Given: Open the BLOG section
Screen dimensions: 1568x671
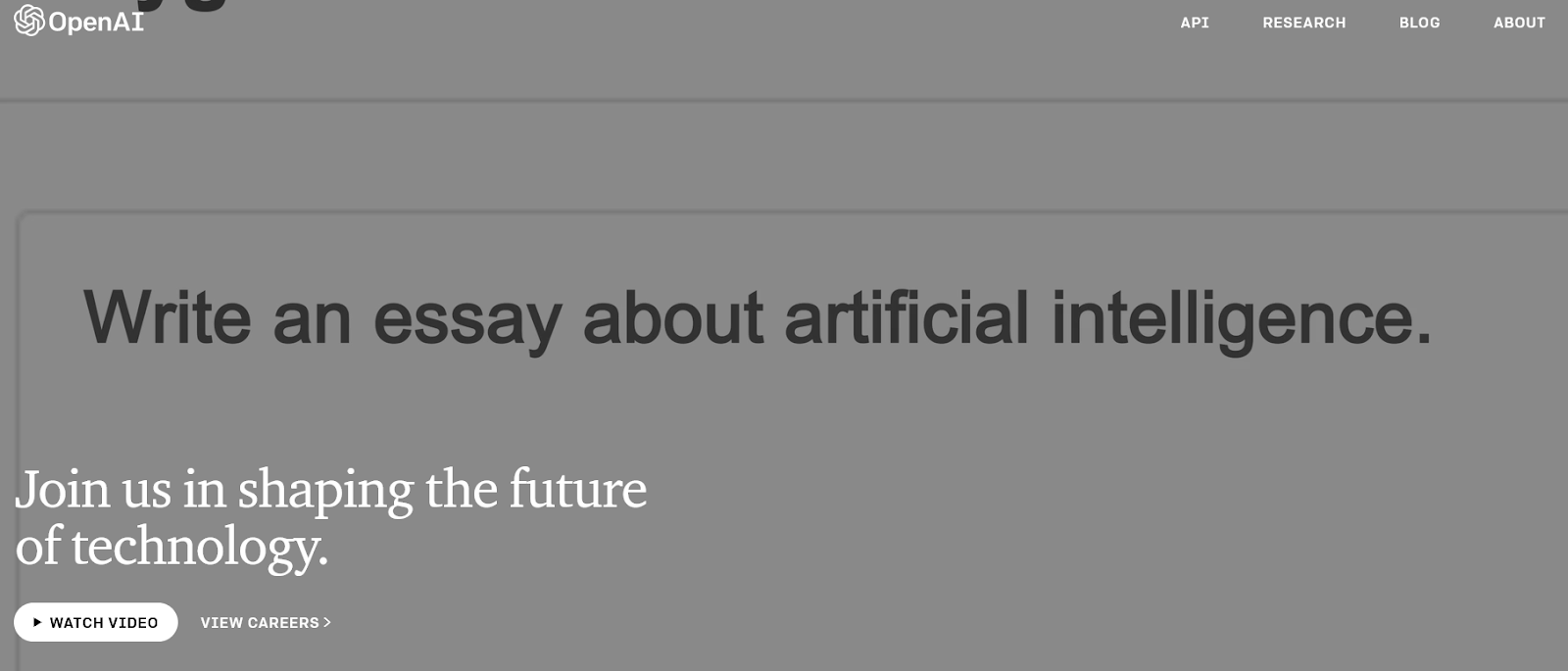Looking at the screenshot, I should [1419, 23].
